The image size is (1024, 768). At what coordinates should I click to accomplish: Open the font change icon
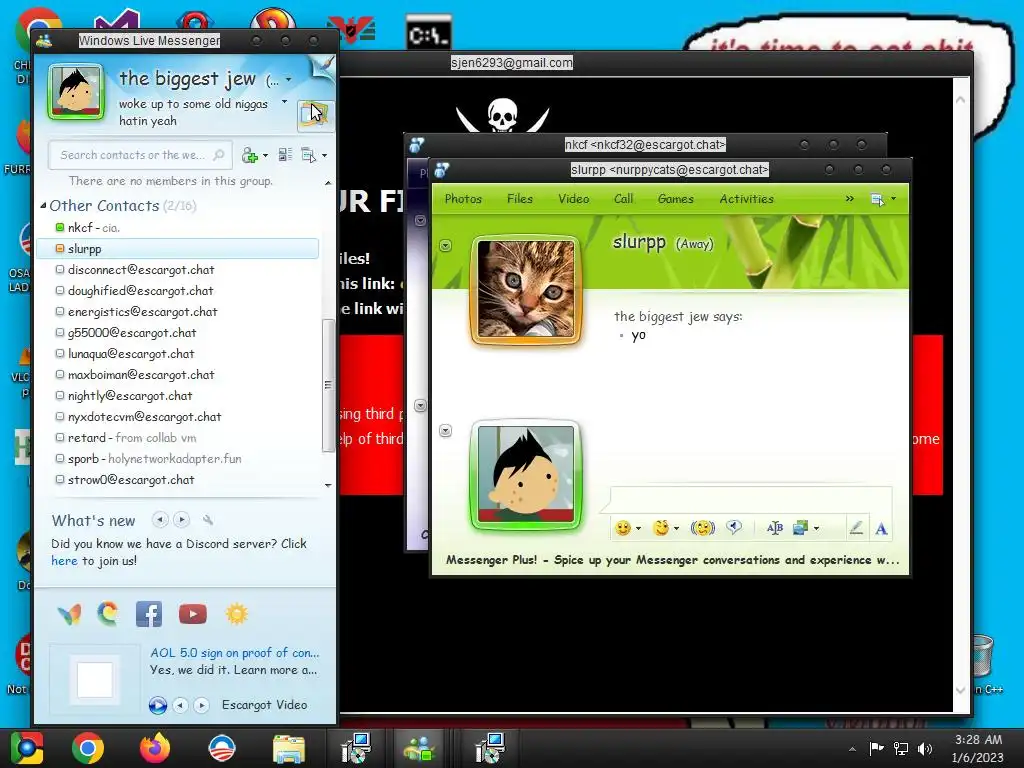coord(775,528)
